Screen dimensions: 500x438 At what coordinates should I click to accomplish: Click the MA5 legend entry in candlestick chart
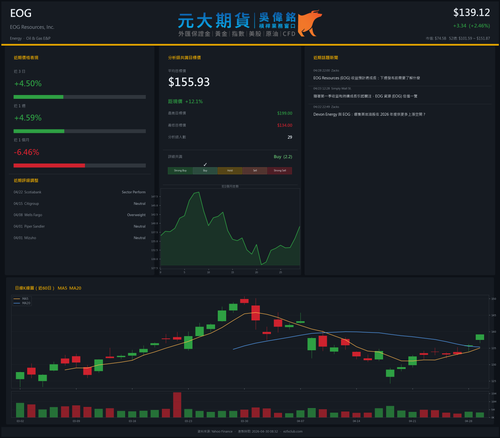point(21,299)
